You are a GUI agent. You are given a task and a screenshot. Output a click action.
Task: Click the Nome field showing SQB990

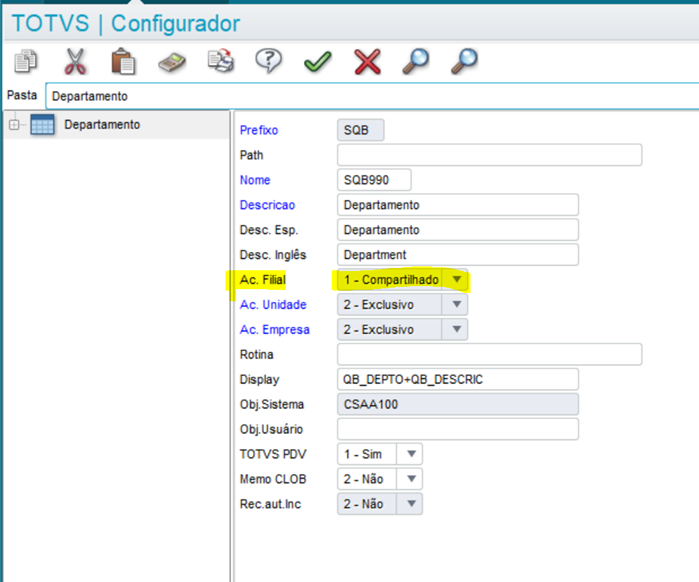pos(374,180)
